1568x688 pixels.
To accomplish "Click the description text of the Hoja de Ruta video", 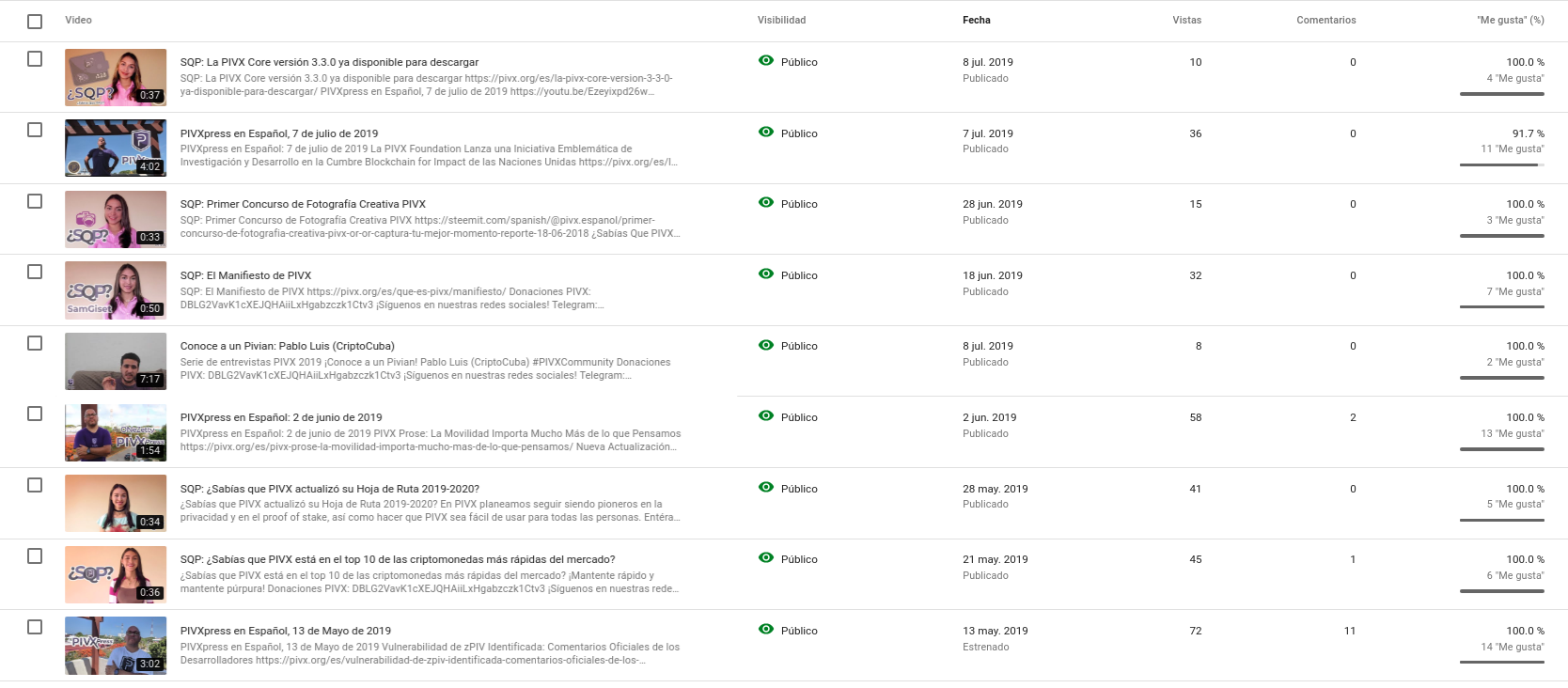I will (x=430, y=510).
